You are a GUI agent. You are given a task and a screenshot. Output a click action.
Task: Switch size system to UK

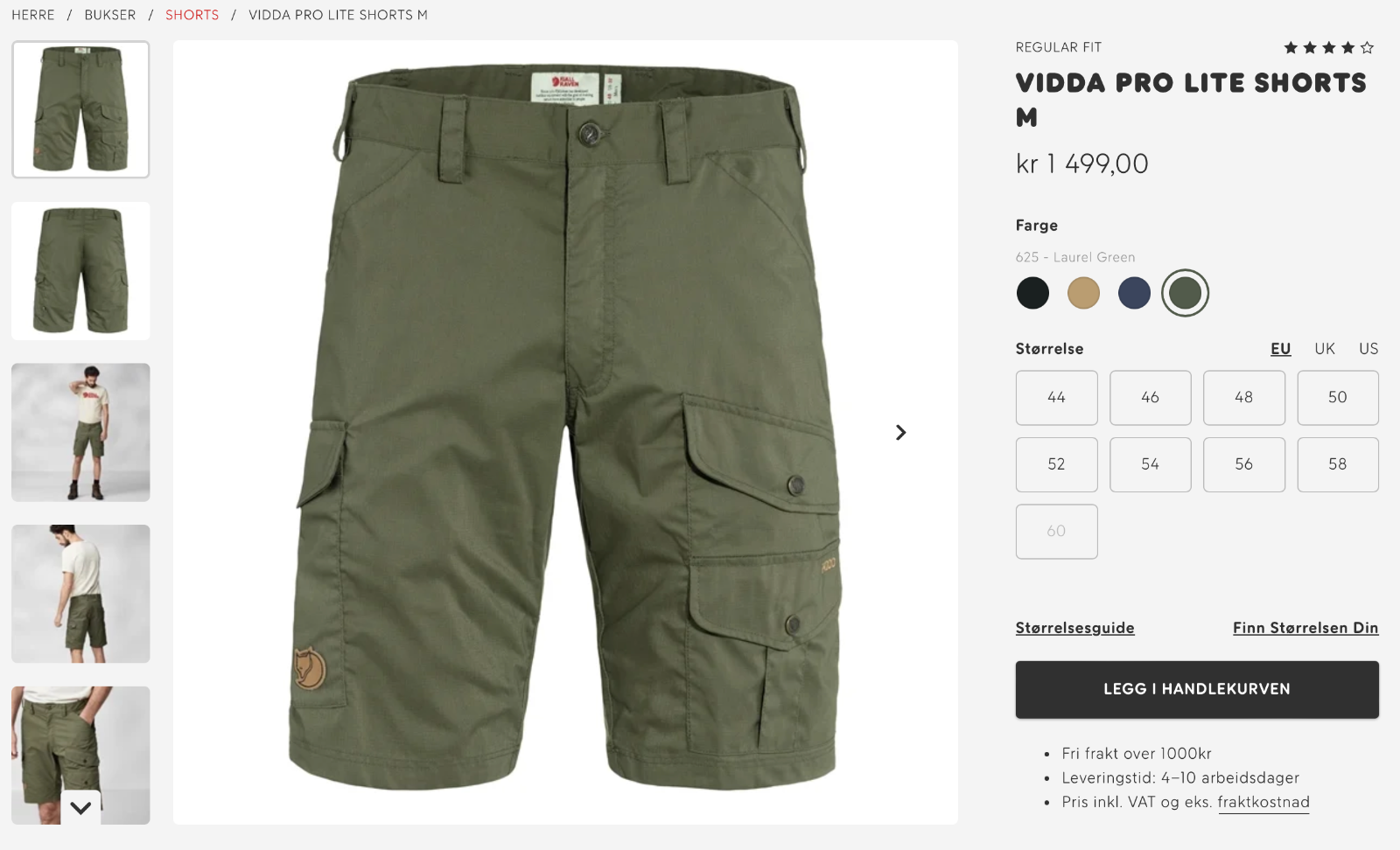coord(1325,349)
